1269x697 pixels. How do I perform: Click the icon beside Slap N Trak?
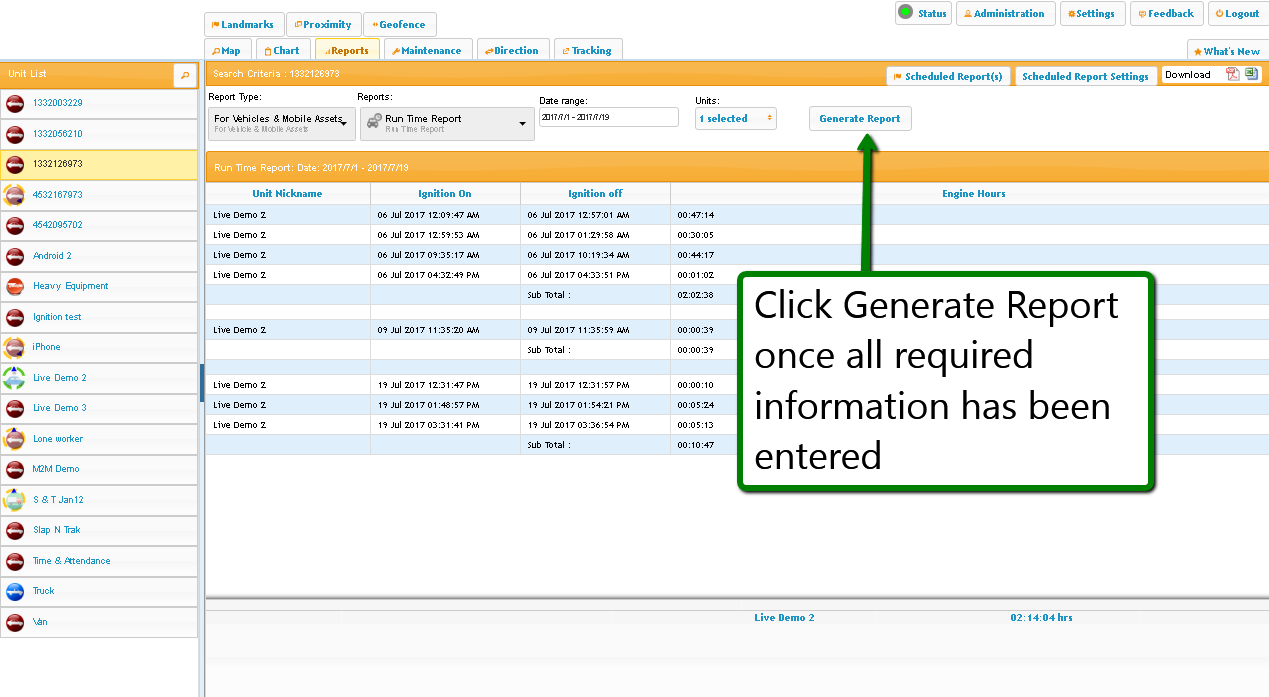point(15,530)
